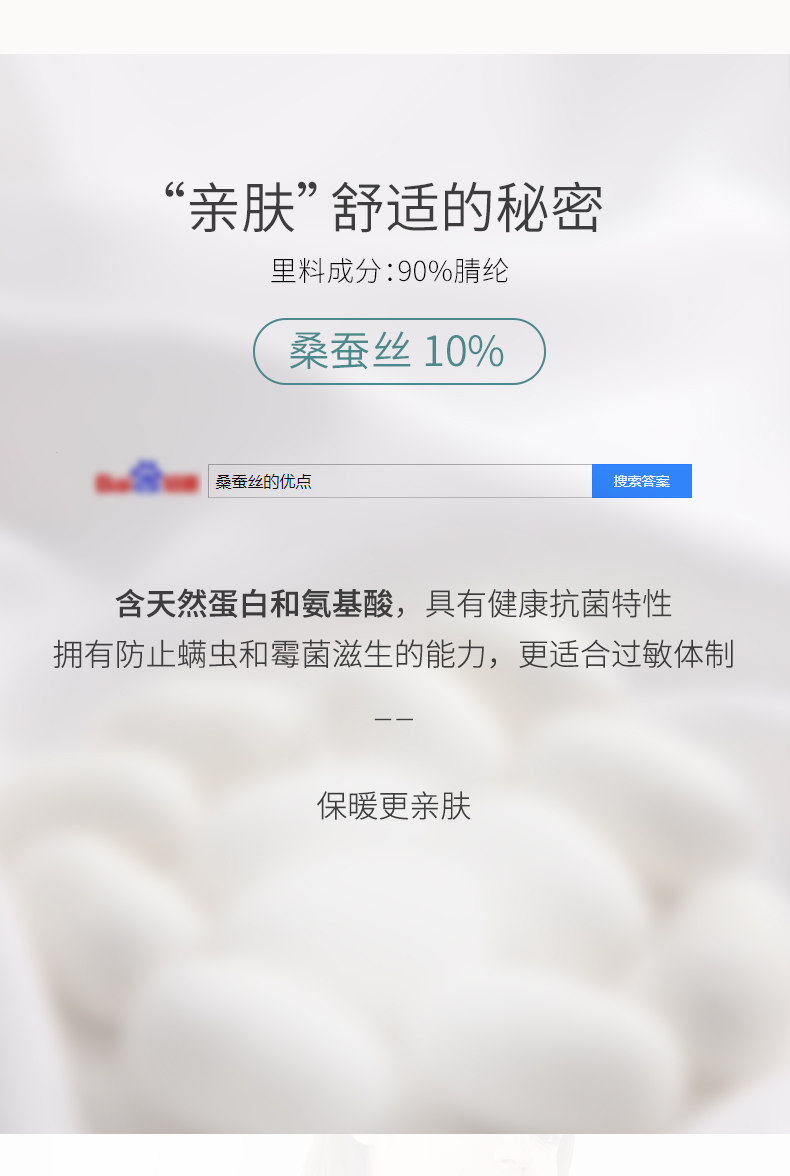Click the partial image at page bottom

tap(395, 1155)
